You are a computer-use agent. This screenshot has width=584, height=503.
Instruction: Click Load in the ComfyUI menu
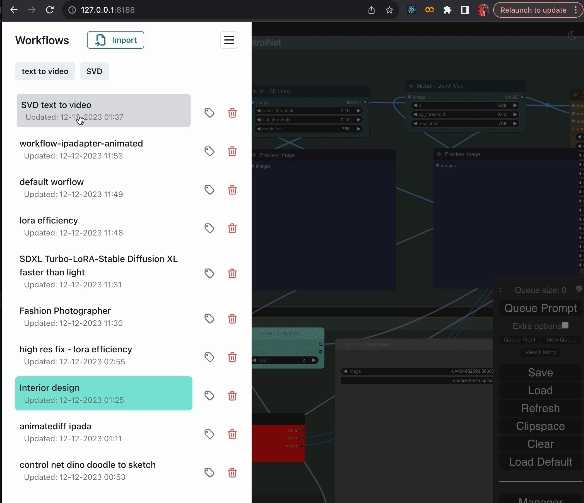tap(540, 390)
